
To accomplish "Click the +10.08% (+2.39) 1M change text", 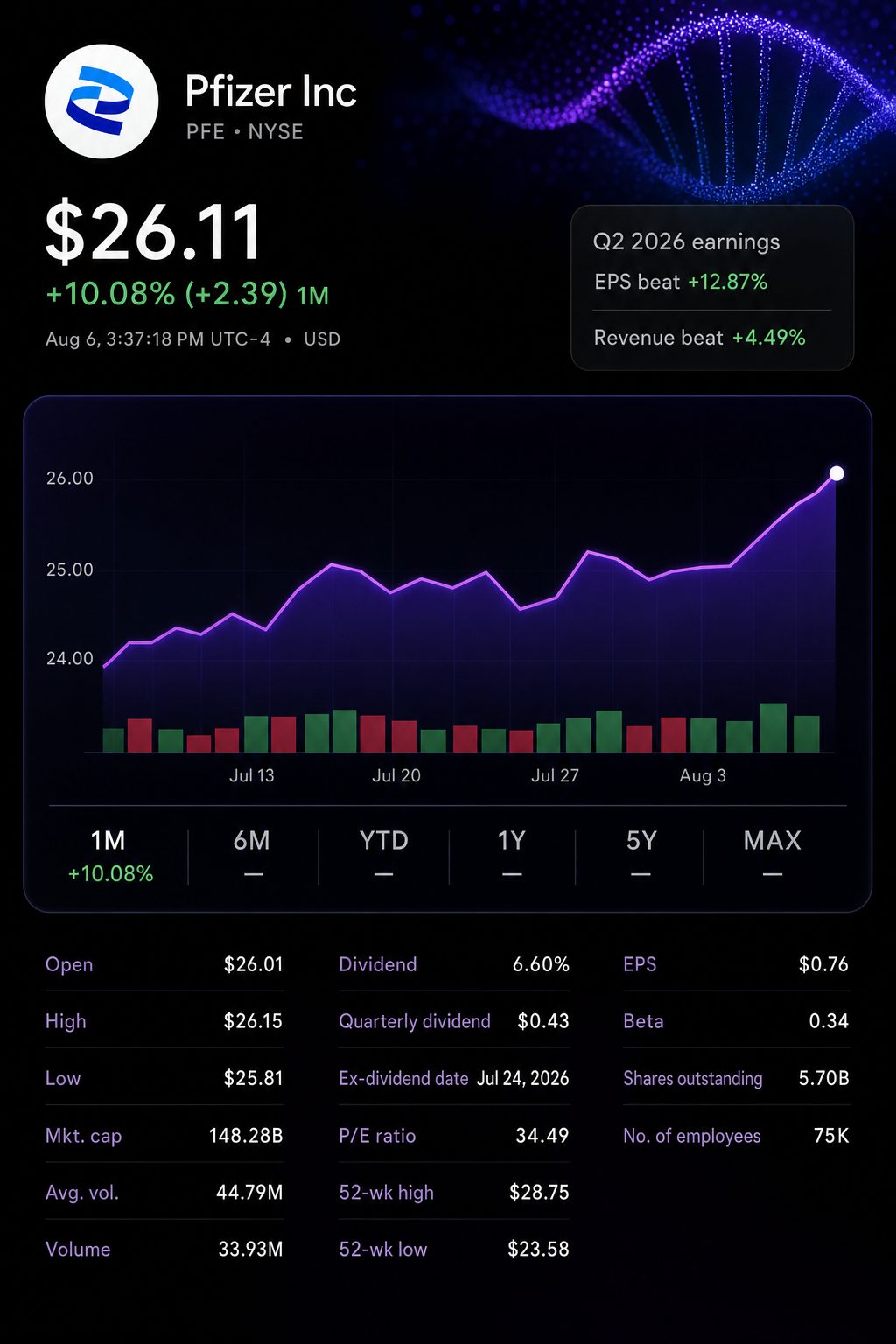I will coord(187,294).
